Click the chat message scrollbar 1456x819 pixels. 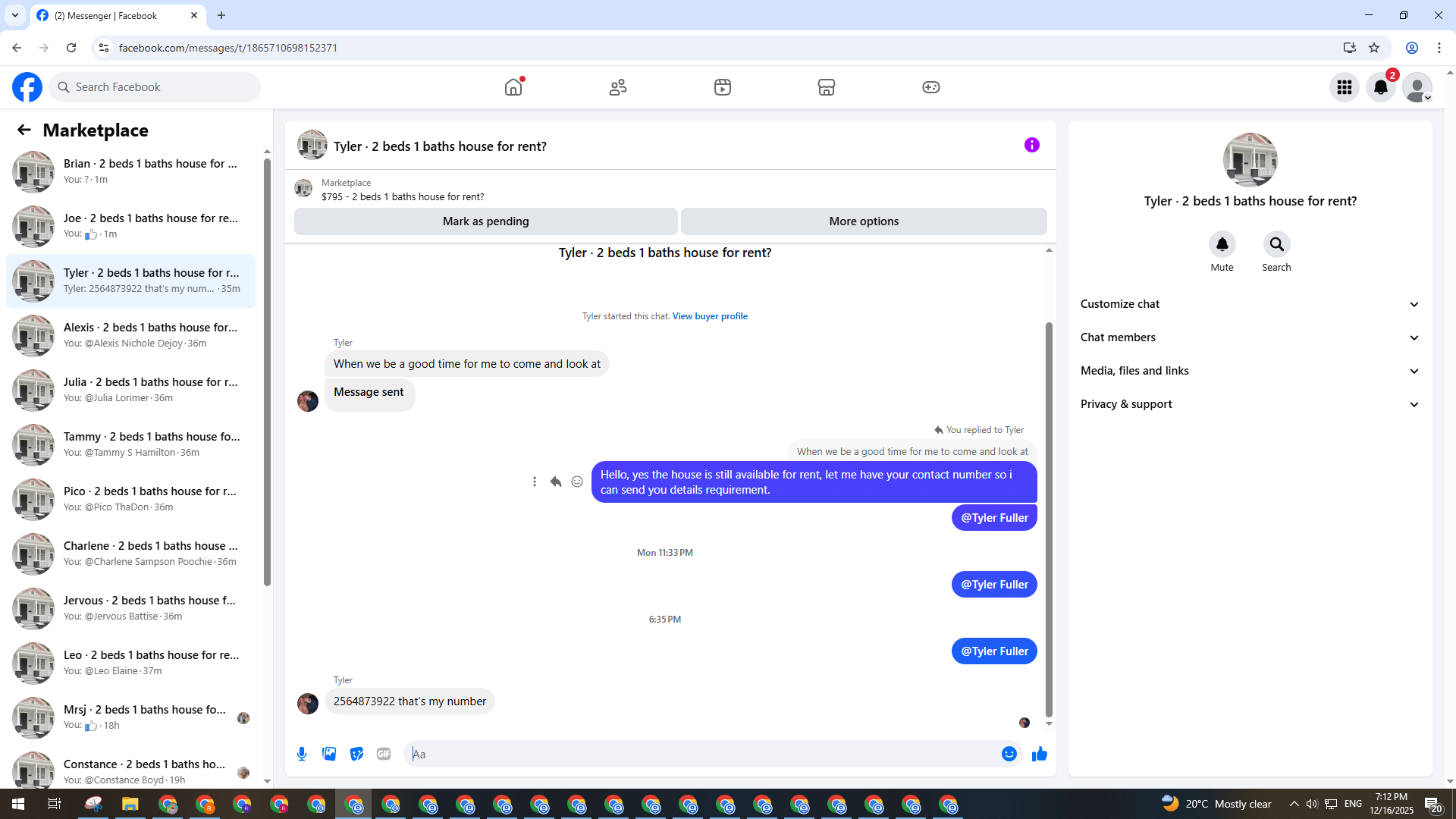click(1049, 519)
